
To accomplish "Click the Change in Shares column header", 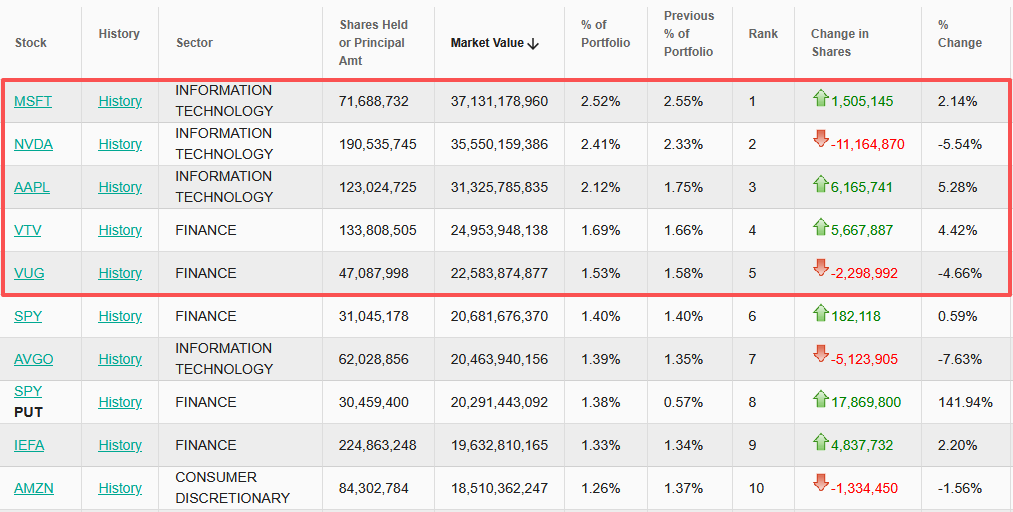I will 839,43.
